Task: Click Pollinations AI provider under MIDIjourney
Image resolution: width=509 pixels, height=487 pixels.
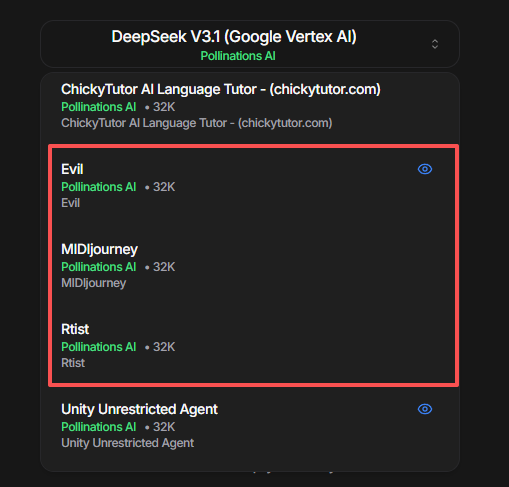Action: pyautogui.click(x=99, y=267)
